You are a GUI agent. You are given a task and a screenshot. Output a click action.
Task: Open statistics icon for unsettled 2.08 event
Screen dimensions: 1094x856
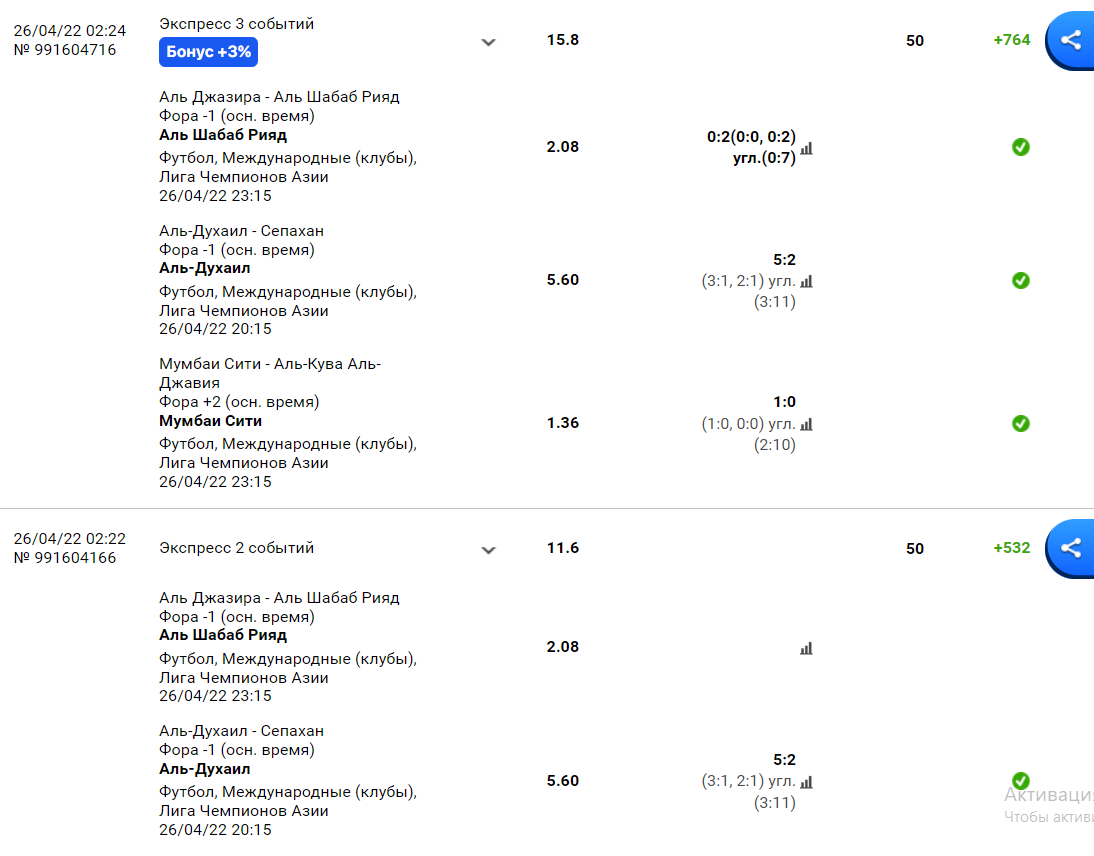click(x=807, y=648)
